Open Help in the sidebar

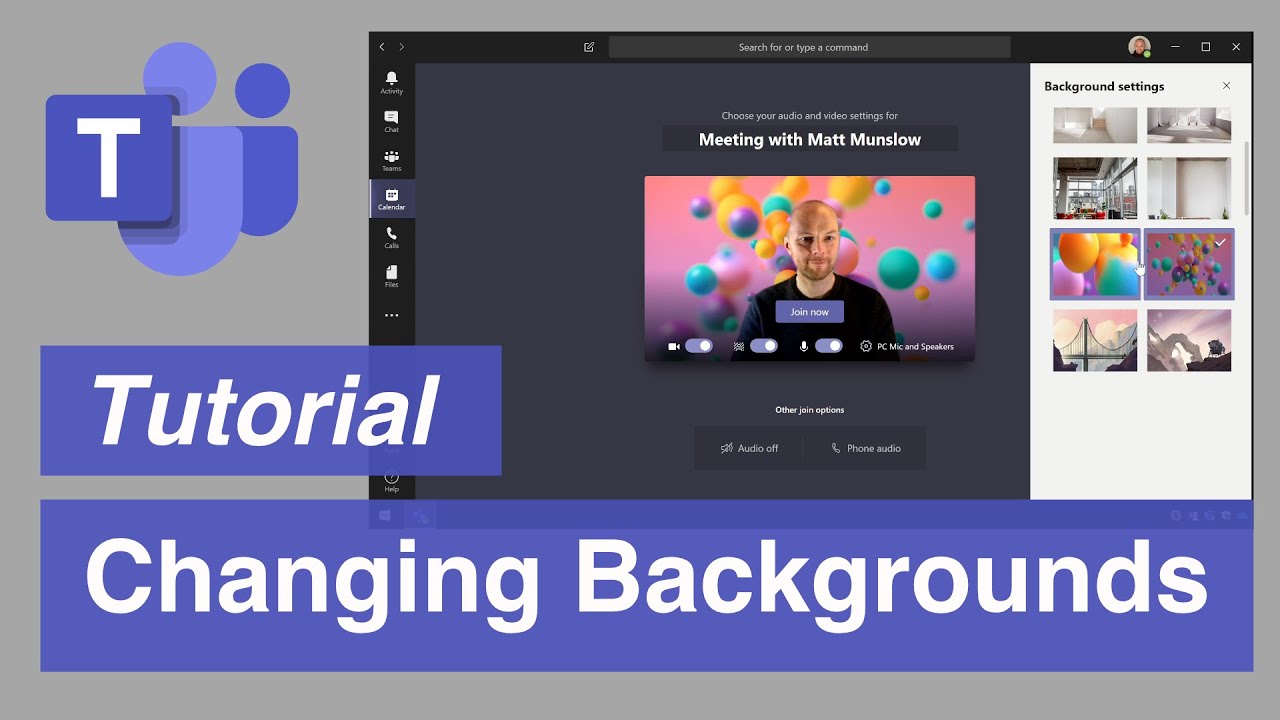click(x=391, y=482)
